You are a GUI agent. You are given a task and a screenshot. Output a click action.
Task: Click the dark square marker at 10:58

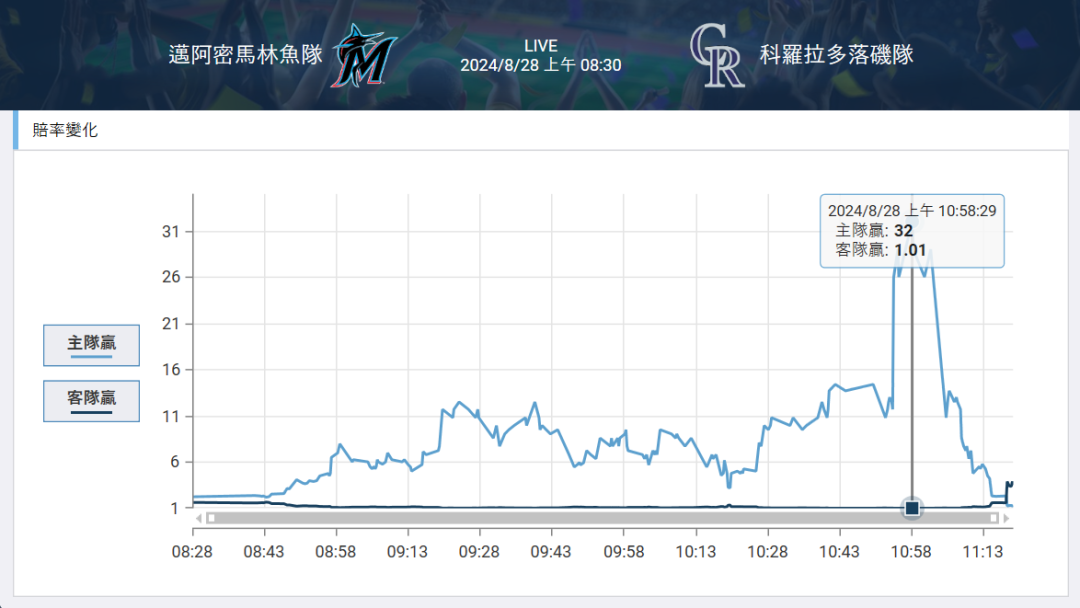click(912, 508)
